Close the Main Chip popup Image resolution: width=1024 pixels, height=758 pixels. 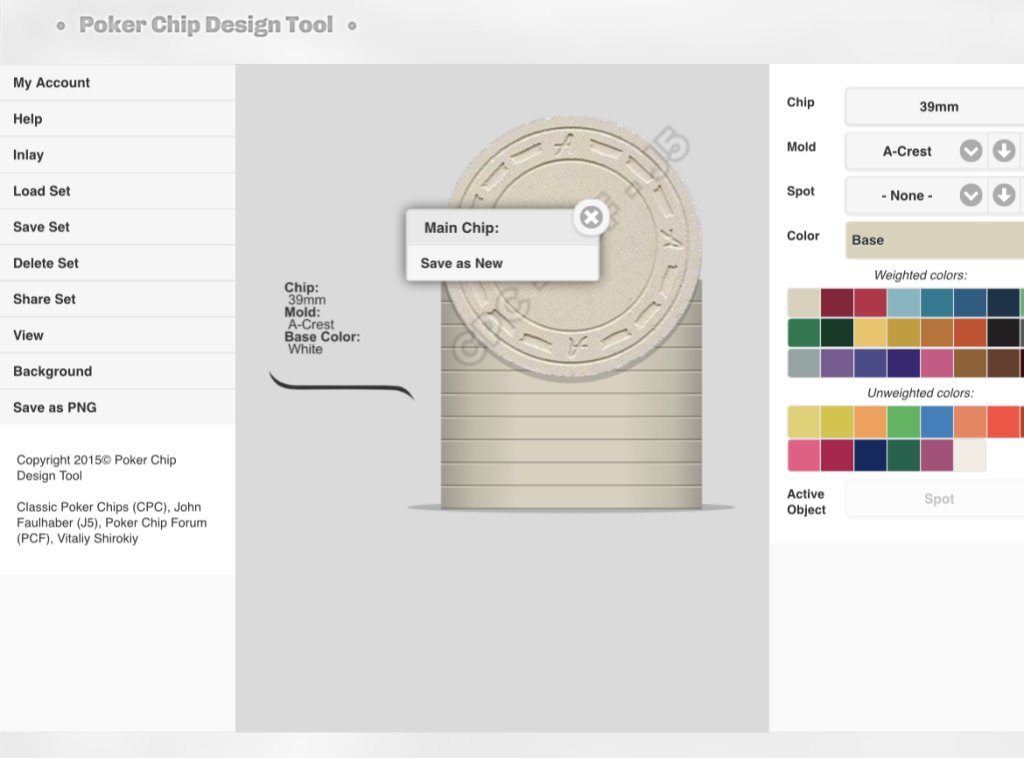pyautogui.click(x=591, y=217)
